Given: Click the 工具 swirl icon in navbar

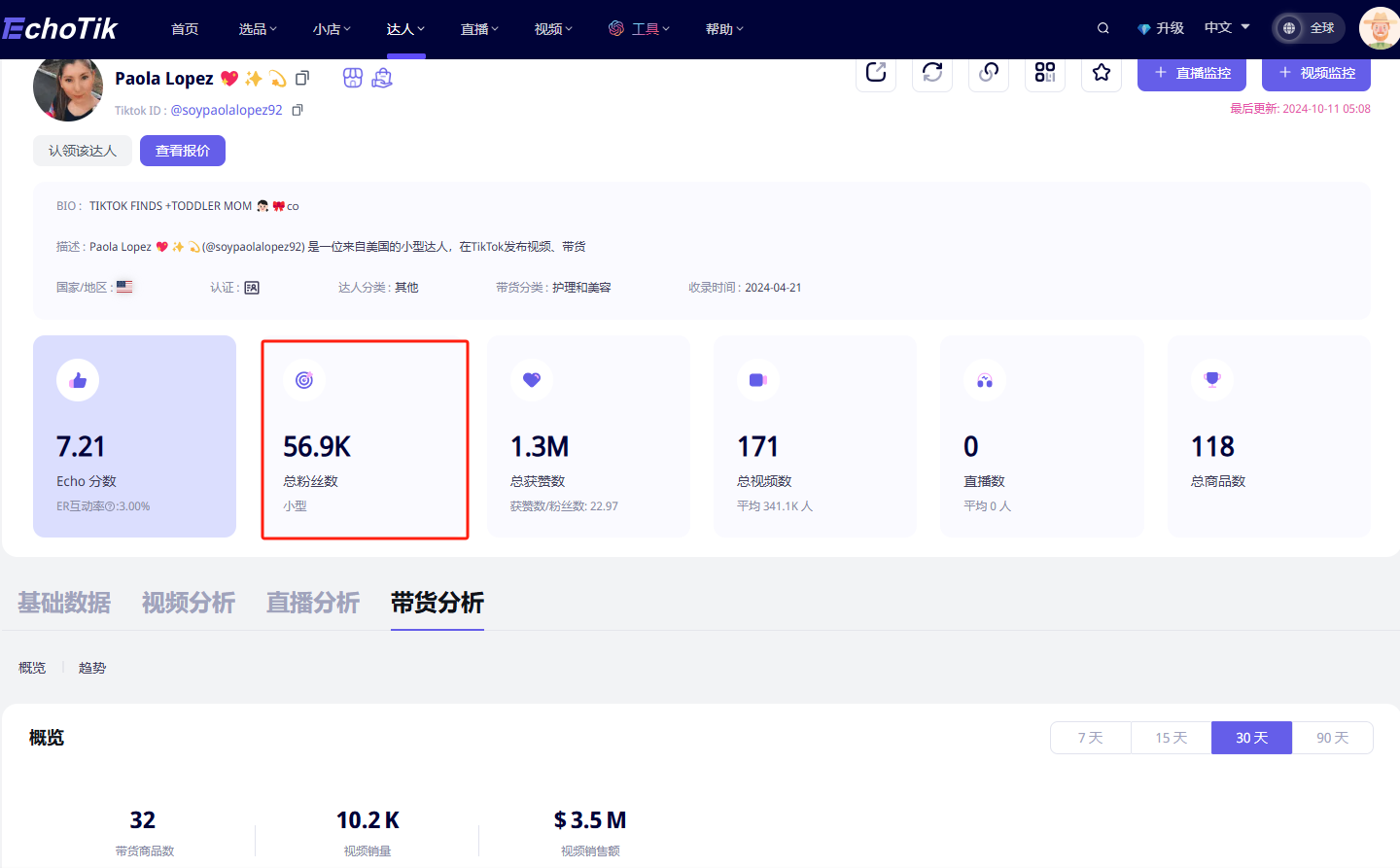Looking at the screenshot, I should [616, 28].
